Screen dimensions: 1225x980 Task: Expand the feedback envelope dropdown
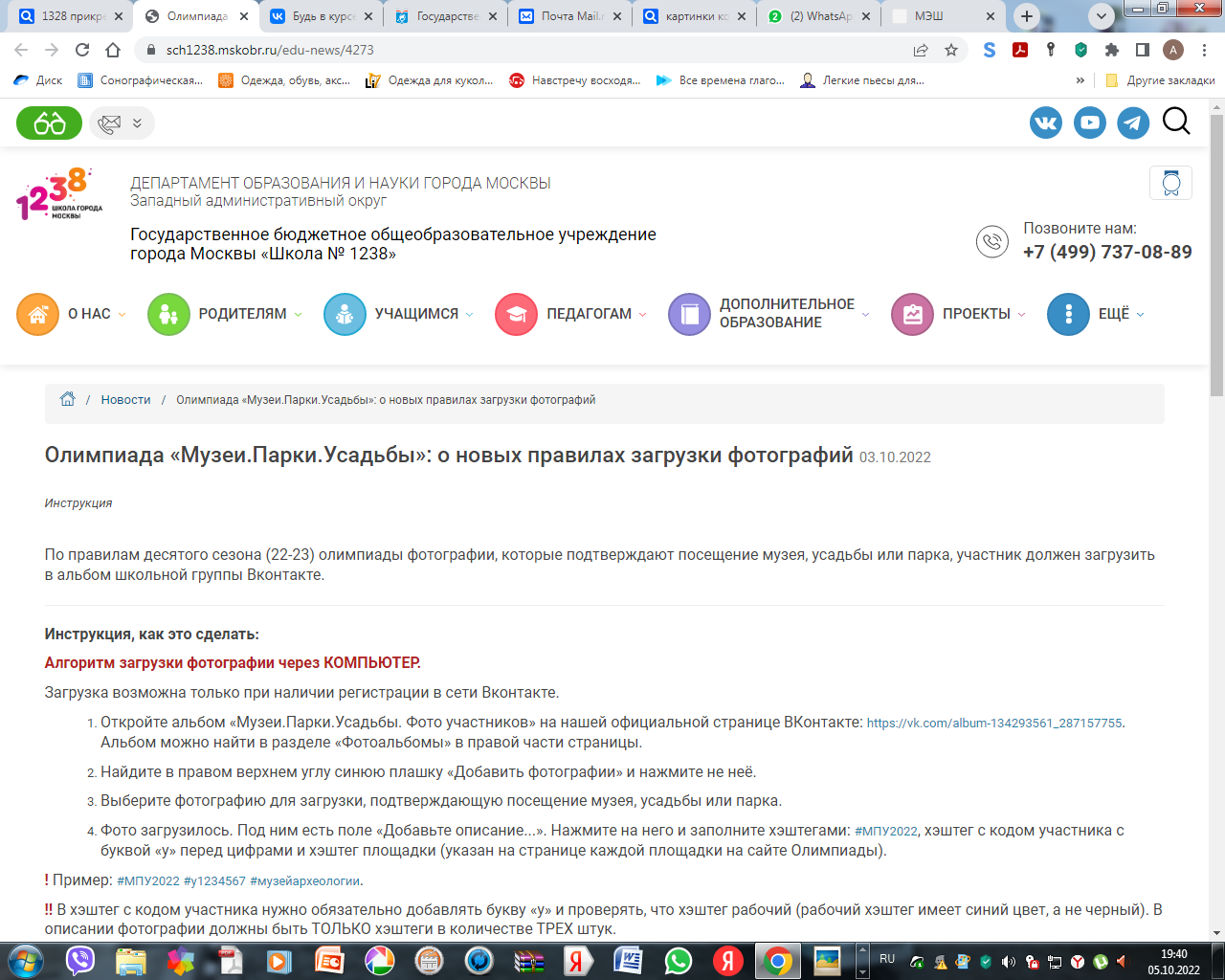(122, 122)
